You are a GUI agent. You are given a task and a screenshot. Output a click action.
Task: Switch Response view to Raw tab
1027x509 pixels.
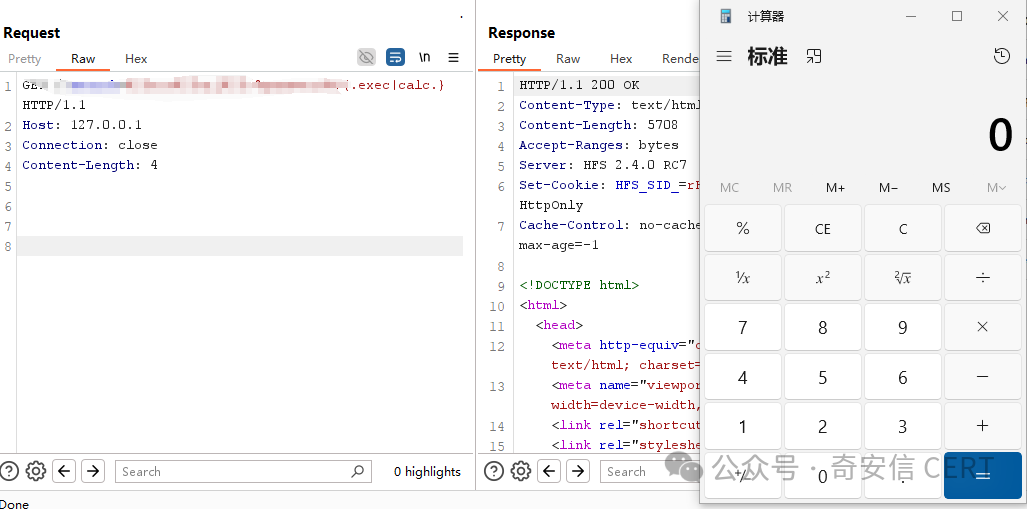568,58
